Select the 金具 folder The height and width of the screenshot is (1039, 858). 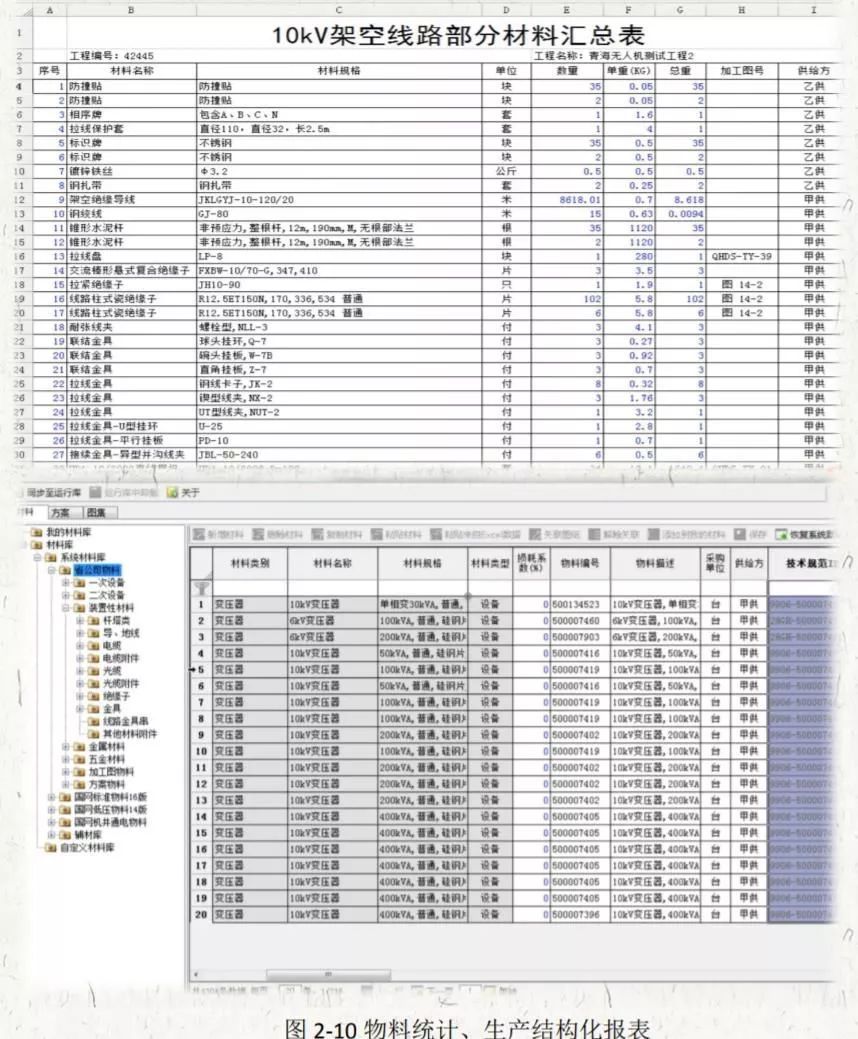click(x=105, y=709)
